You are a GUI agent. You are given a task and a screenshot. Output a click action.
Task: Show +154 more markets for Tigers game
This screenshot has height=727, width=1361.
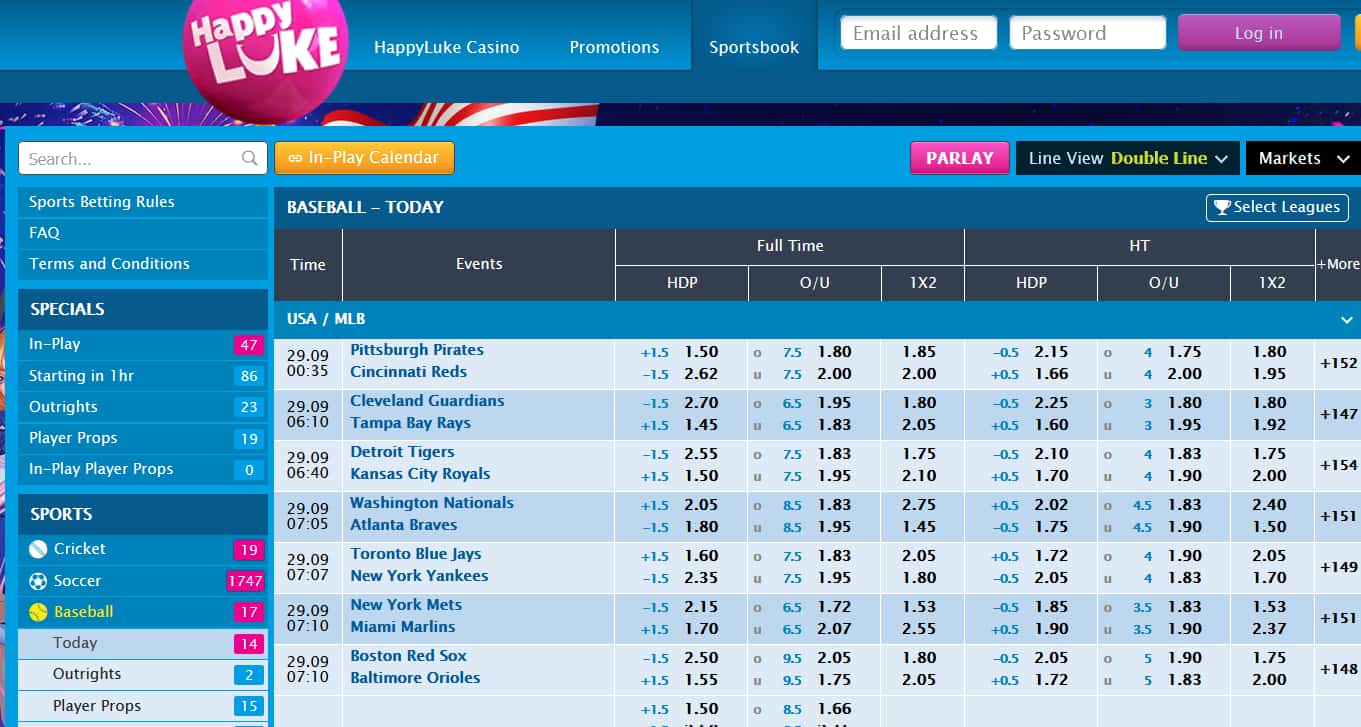pyautogui.click(x=1338, y=465)
